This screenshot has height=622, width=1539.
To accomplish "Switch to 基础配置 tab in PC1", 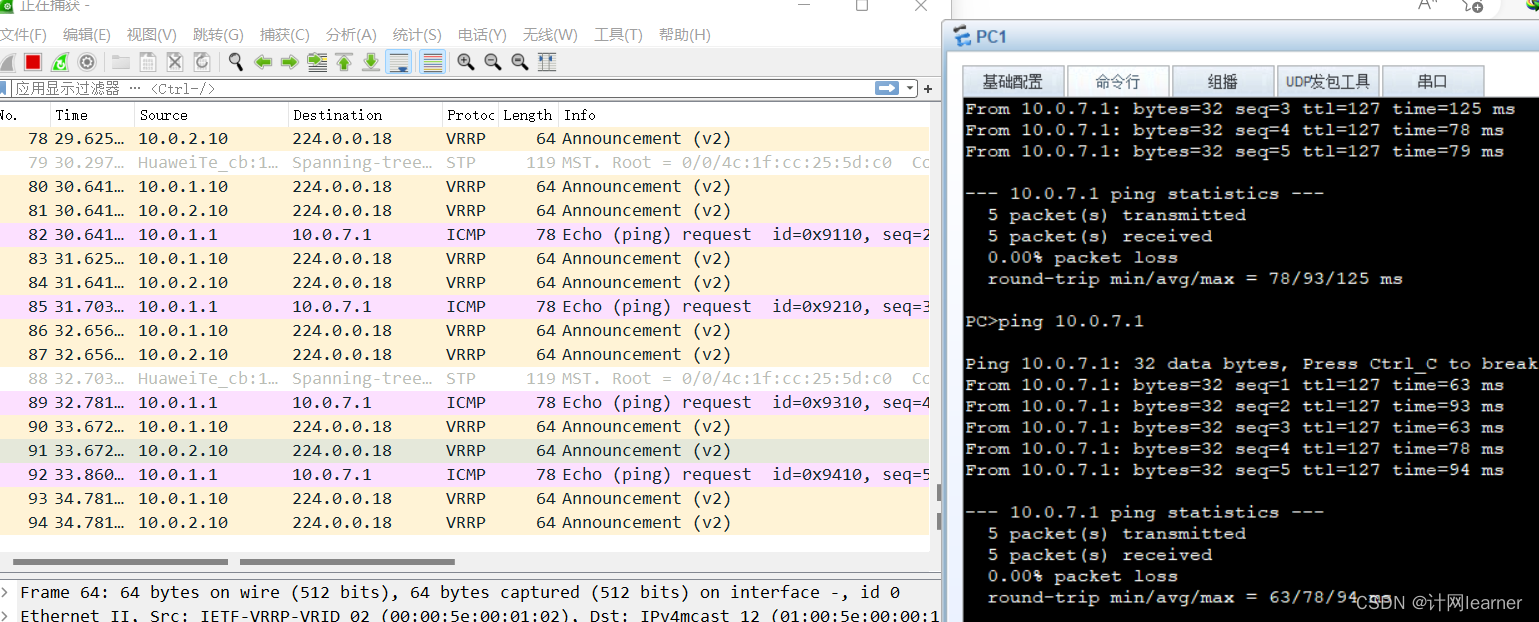I will (1012, 81).
